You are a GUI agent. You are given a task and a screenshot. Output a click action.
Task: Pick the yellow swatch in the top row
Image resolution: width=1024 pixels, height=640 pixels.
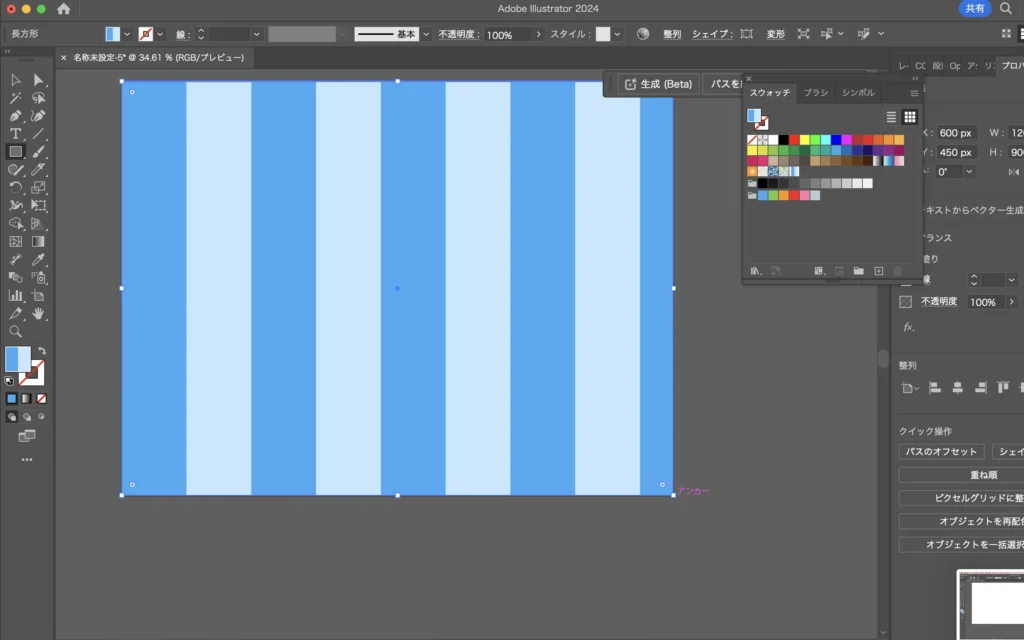pos(805,140)
